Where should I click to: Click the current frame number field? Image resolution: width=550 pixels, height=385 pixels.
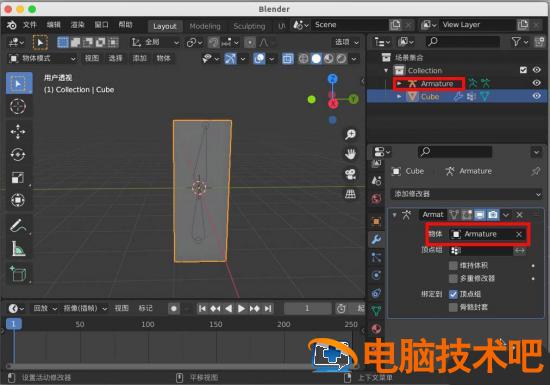click(307, 308)
